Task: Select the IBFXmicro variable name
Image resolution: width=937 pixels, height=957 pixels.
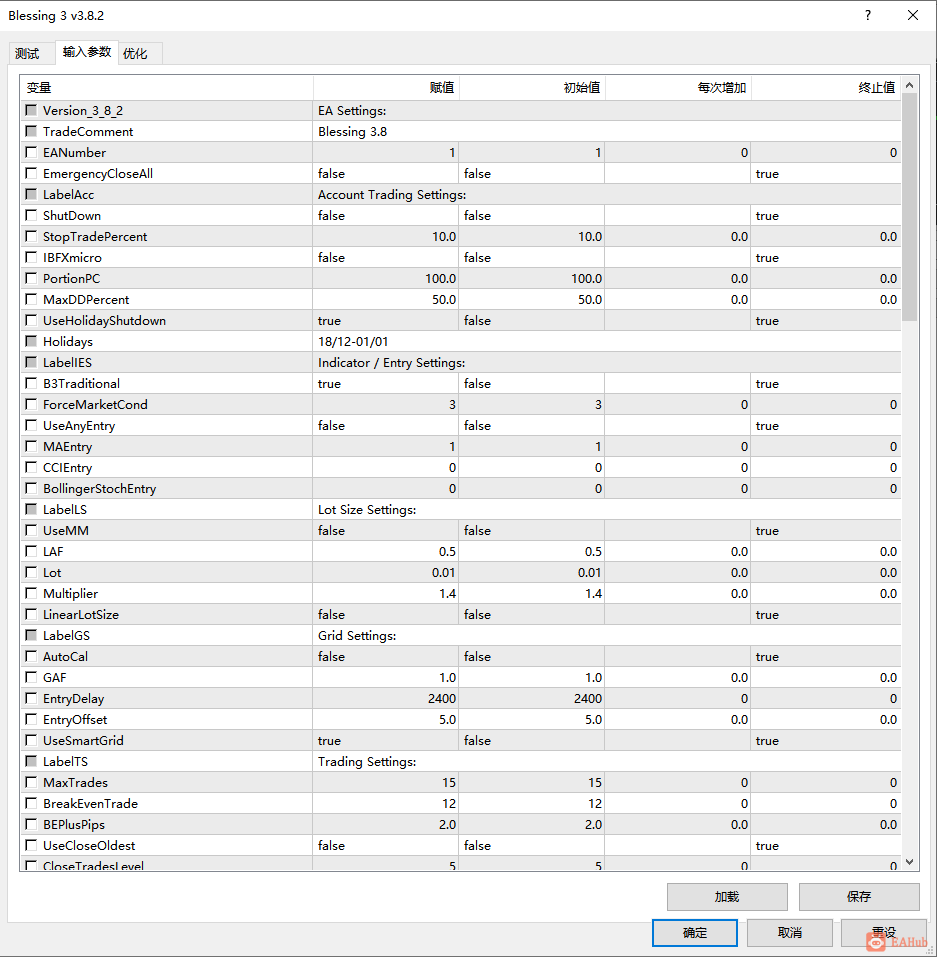Action: (72, 258)
